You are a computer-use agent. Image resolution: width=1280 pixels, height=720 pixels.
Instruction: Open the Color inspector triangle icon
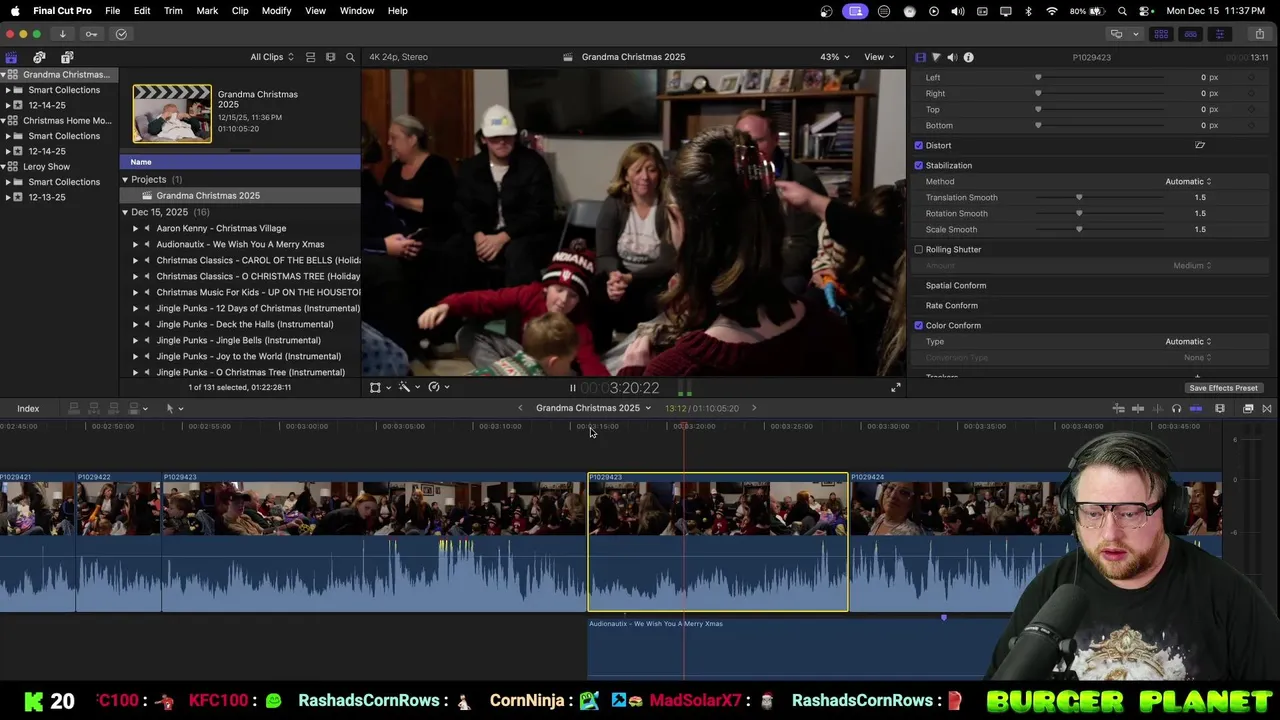pos(936,57)
